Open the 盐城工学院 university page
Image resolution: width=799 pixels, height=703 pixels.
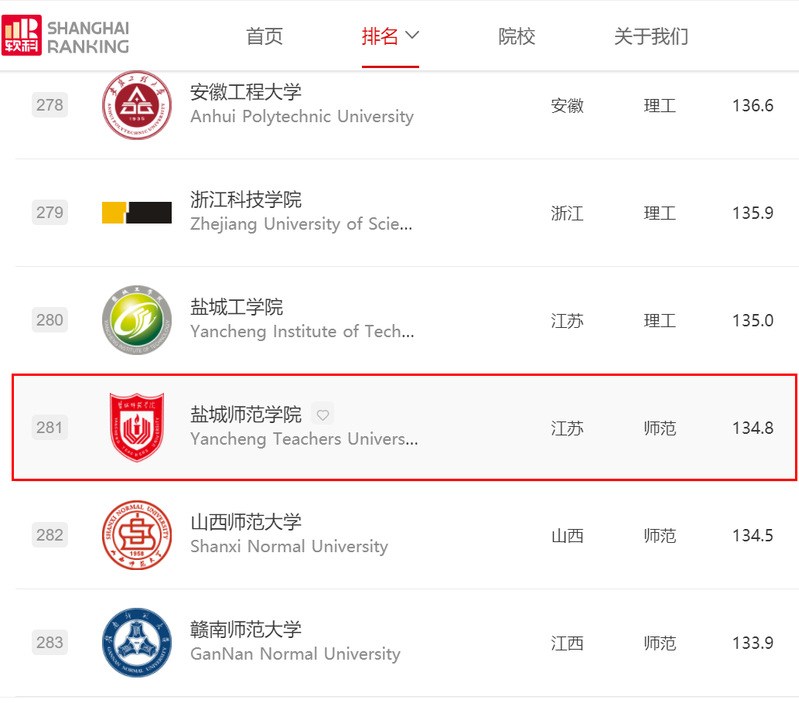coord(237,307)
